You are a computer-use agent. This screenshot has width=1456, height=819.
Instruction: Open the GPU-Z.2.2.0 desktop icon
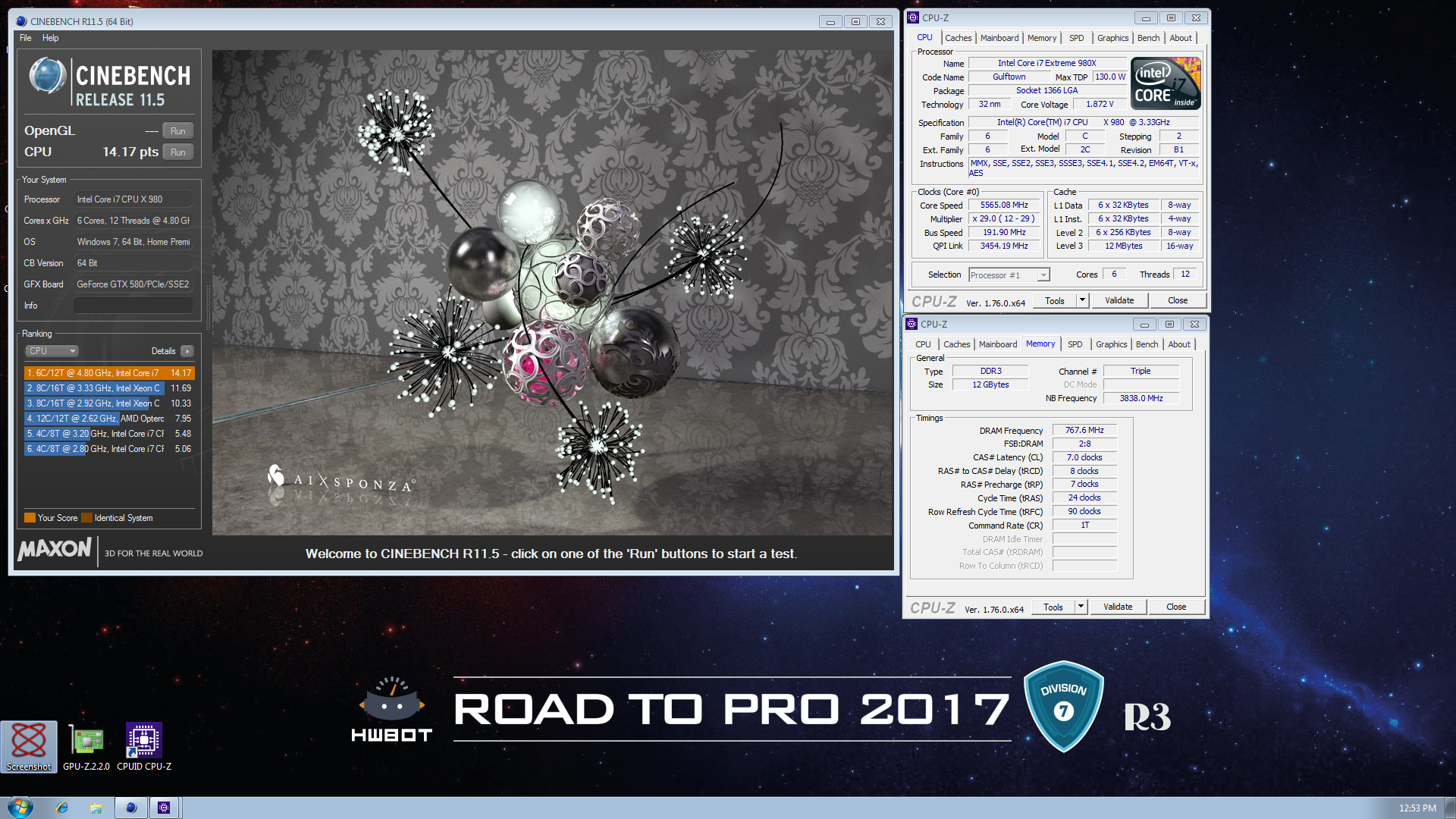(86, 746)
